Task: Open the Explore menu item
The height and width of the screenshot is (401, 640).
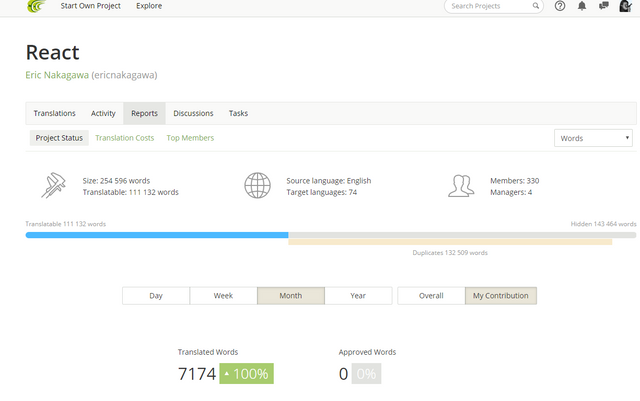Action: pos(149,6)
